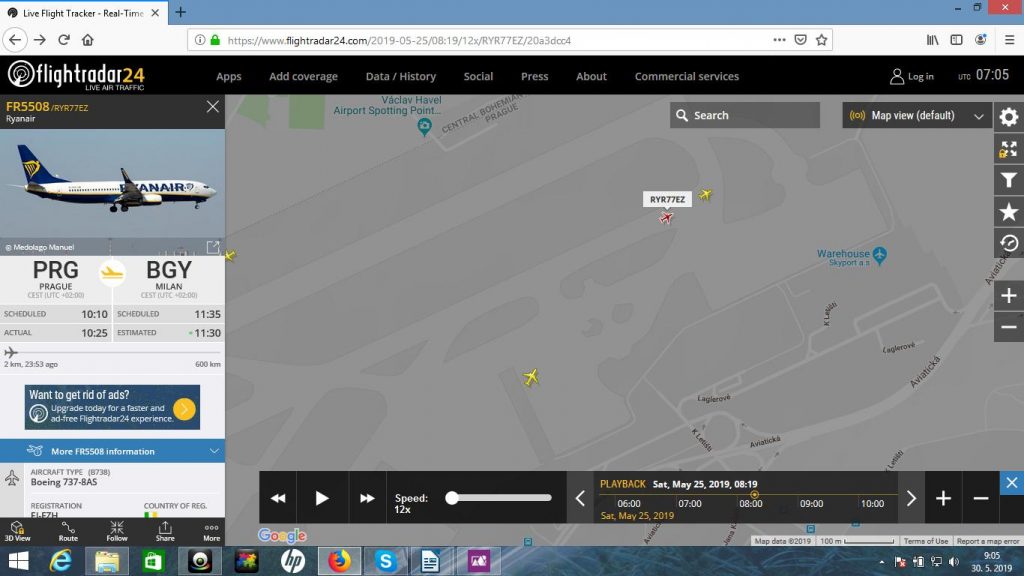The width and height of the screenshot is (1024, 576).
Task: Open the flight filter funnel icon
Action: [x=1009, y=180]
